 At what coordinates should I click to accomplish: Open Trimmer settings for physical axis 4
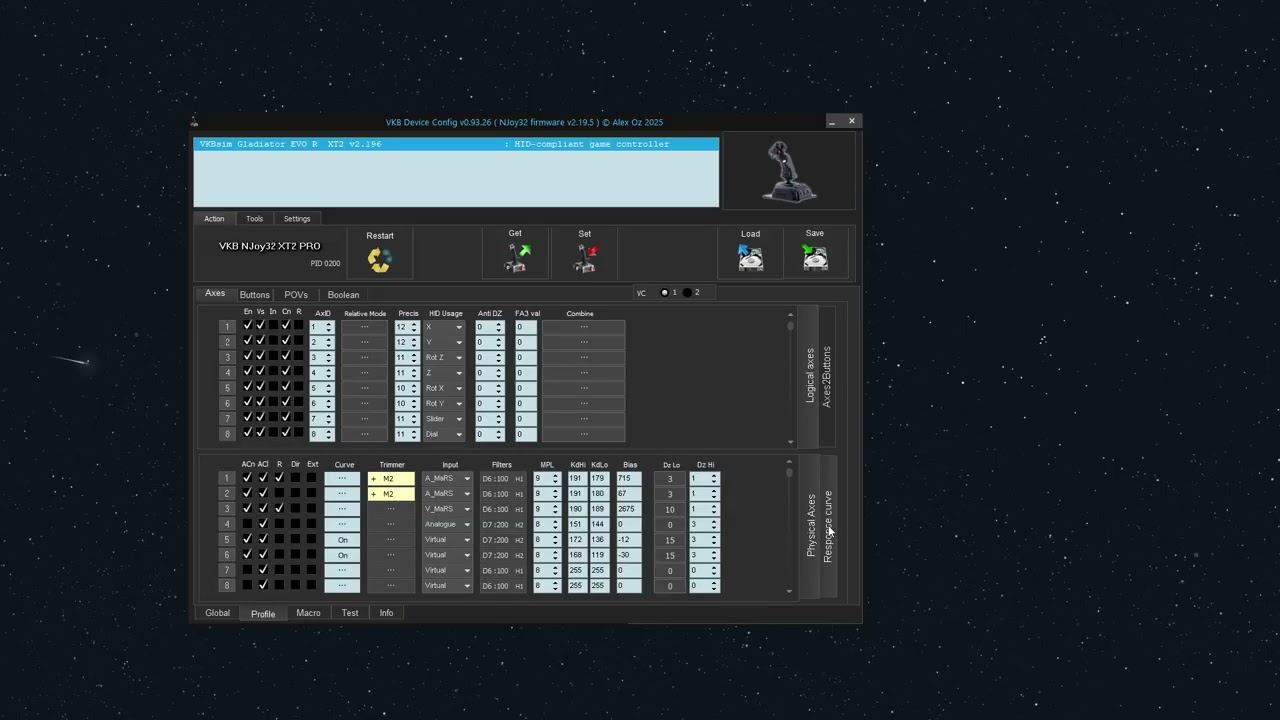391,524
